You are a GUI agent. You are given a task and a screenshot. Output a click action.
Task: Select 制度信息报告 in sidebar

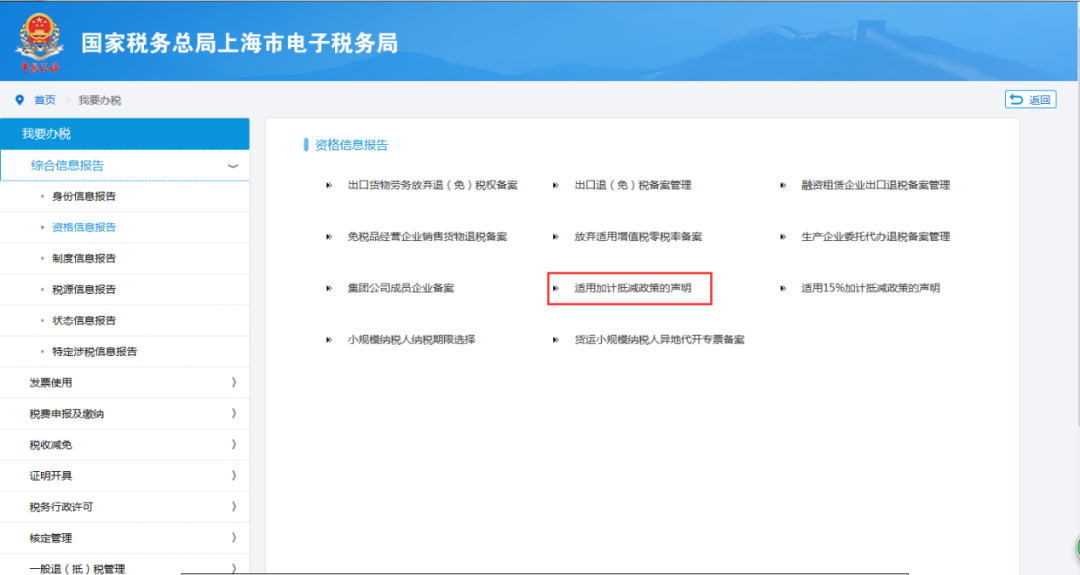(84, 258)
